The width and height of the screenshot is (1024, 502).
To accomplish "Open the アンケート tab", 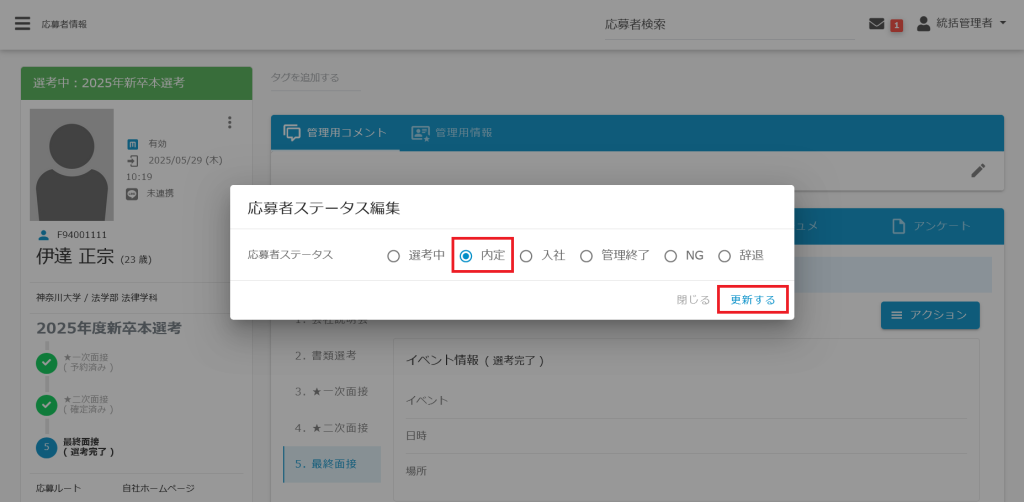I will point(930,226).
